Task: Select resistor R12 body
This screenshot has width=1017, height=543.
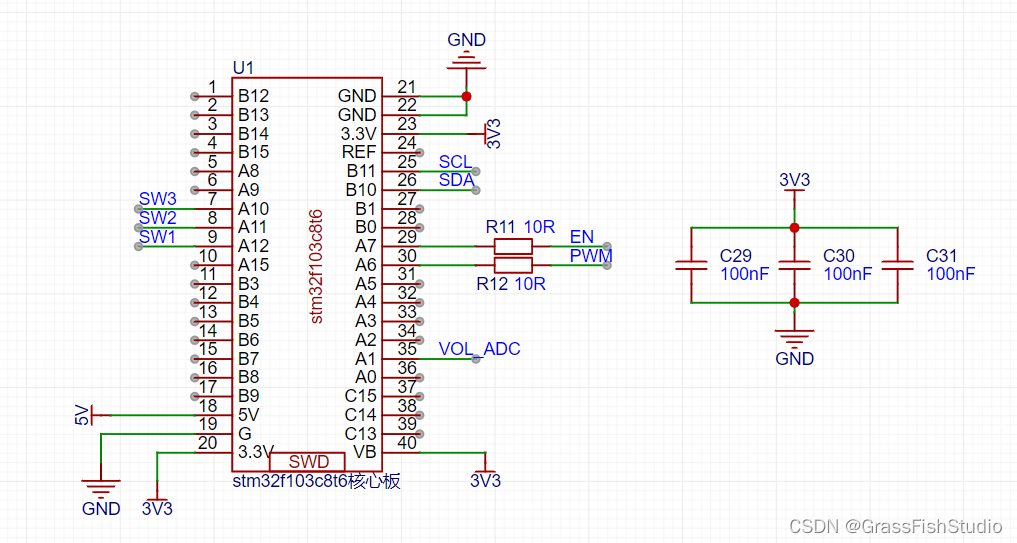Action: click(x=513, y=265)
